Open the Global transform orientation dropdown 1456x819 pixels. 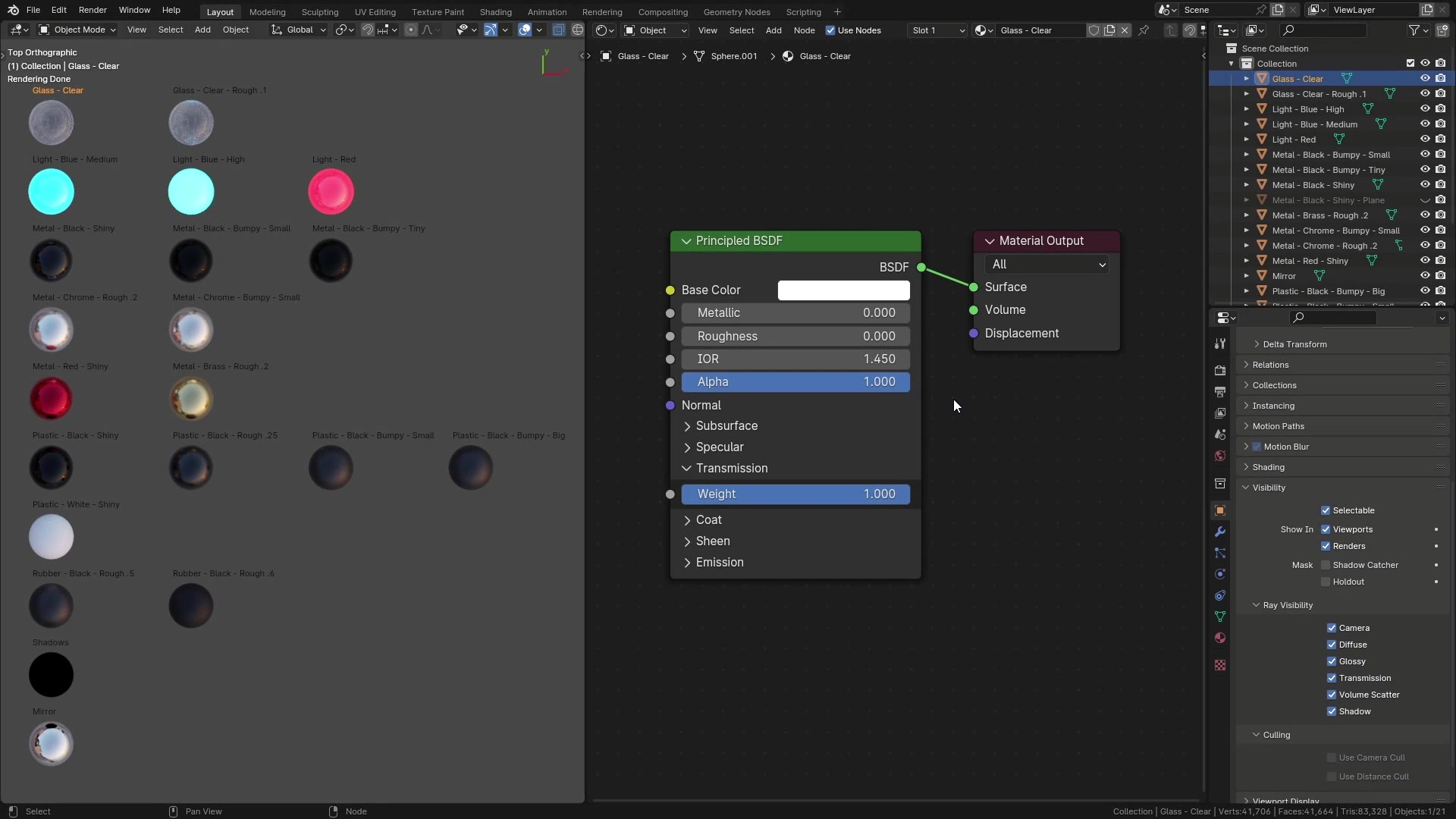(299, 30)
